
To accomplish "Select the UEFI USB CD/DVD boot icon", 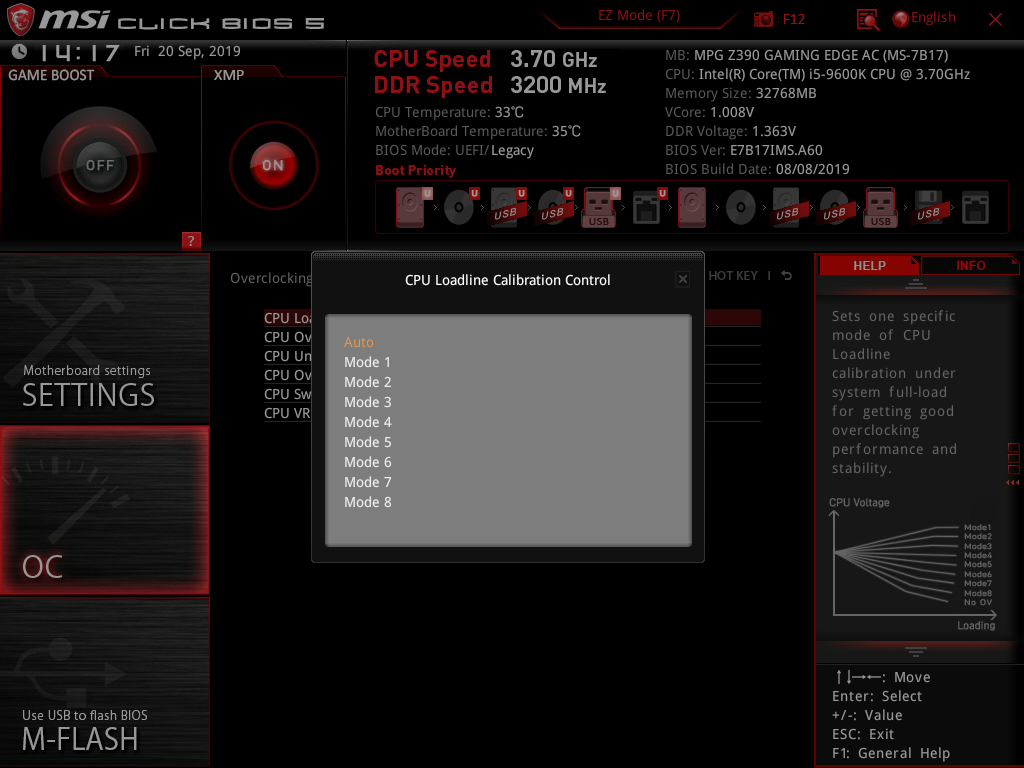I will click(x=554, y=207).
